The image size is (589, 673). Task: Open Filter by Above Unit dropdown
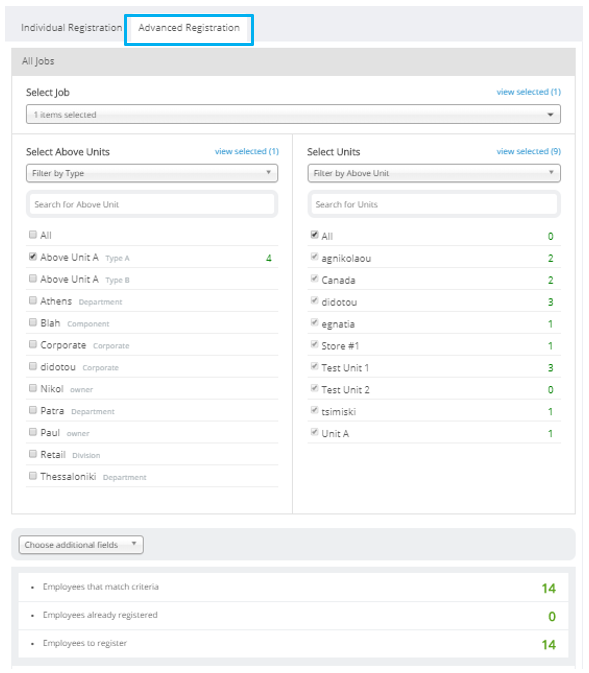tap(434, 173)
